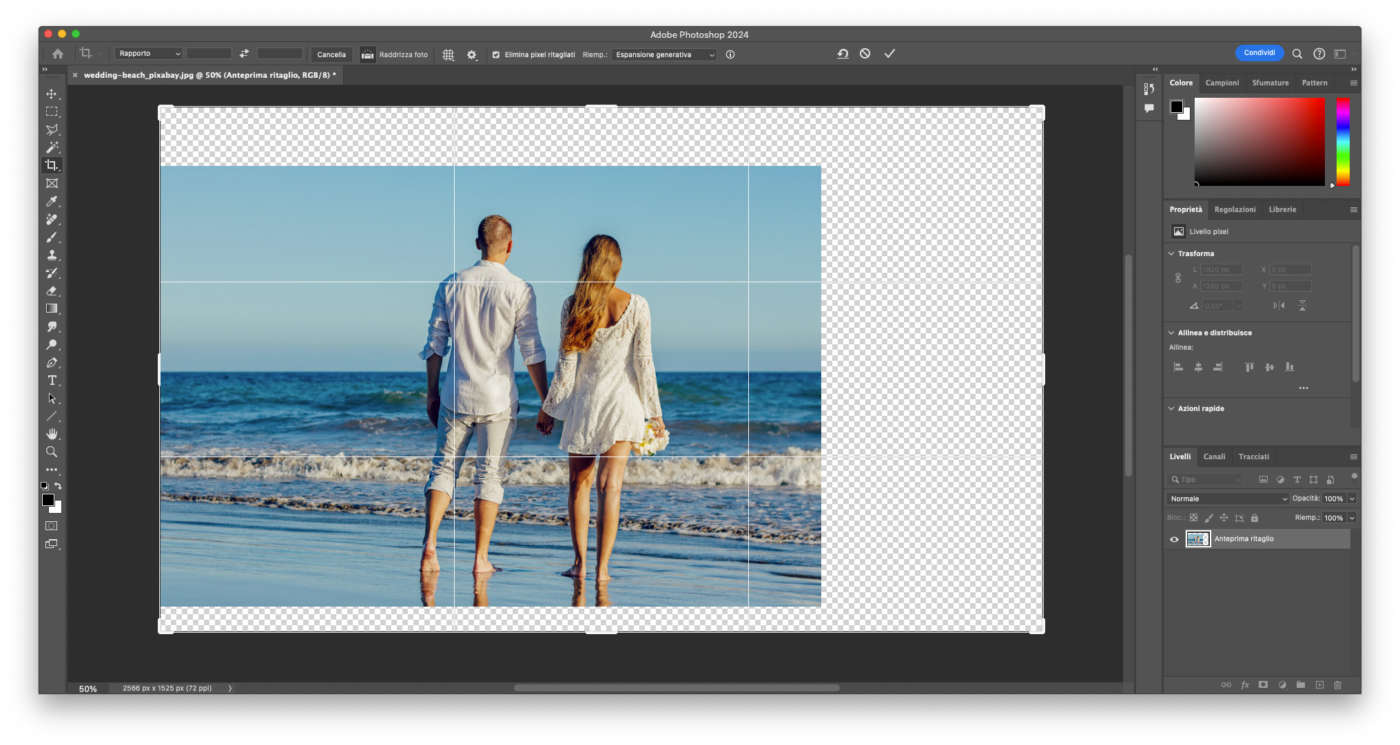Image resolution: width=1400 pixels, height=745 pixels.
Task: Hide the Anteprima ritaglio layer
Action: tap(1174, 539)
